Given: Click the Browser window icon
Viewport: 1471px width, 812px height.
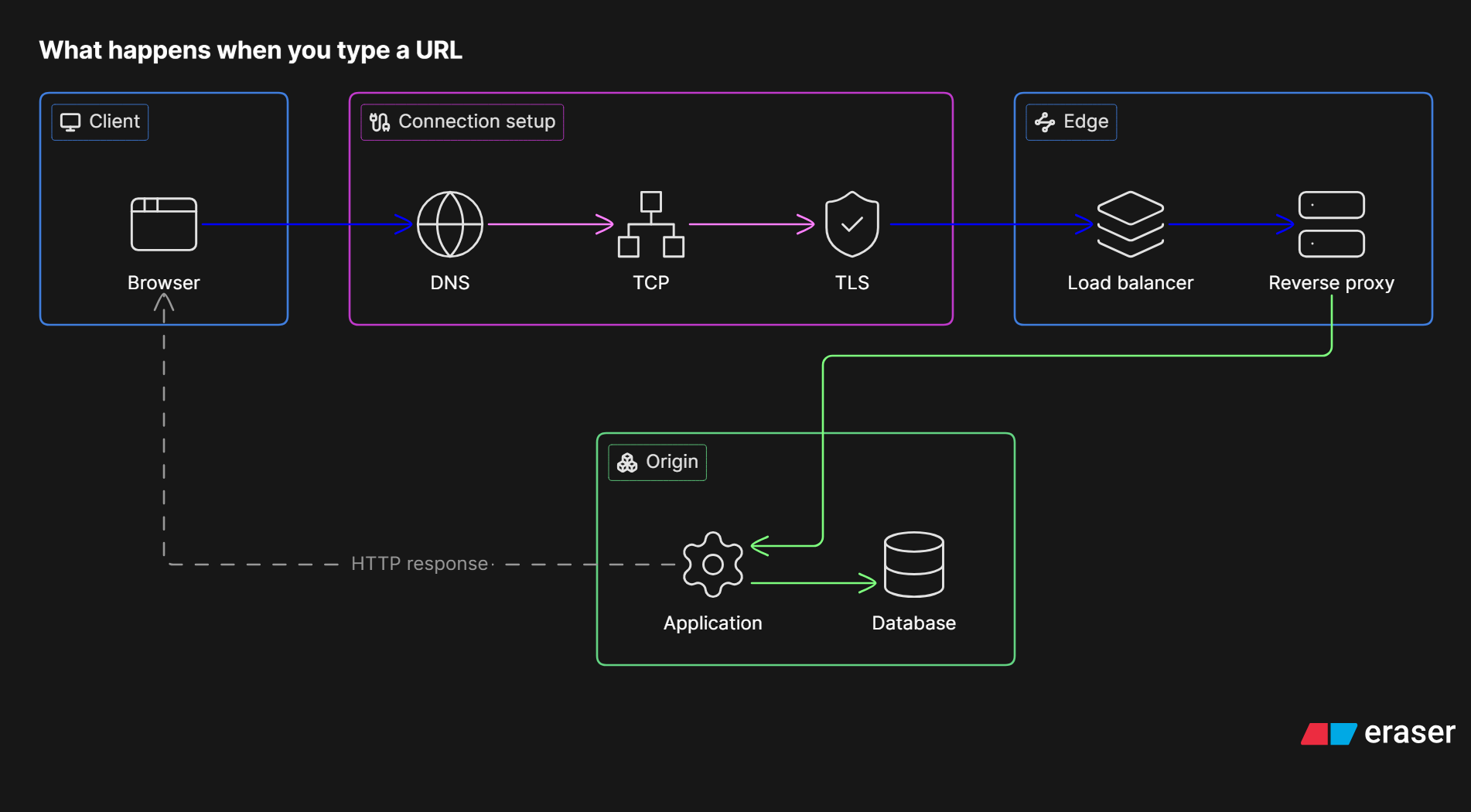Looking at the screenshot, I should click(x=164, y=224).
